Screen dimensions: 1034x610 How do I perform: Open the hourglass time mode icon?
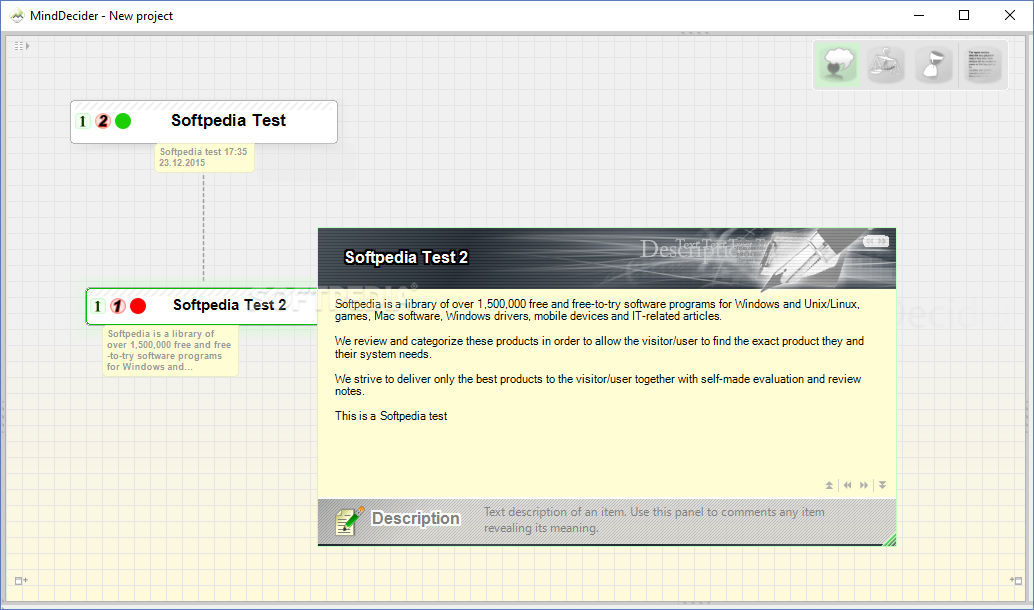click(x=933, y=65)
